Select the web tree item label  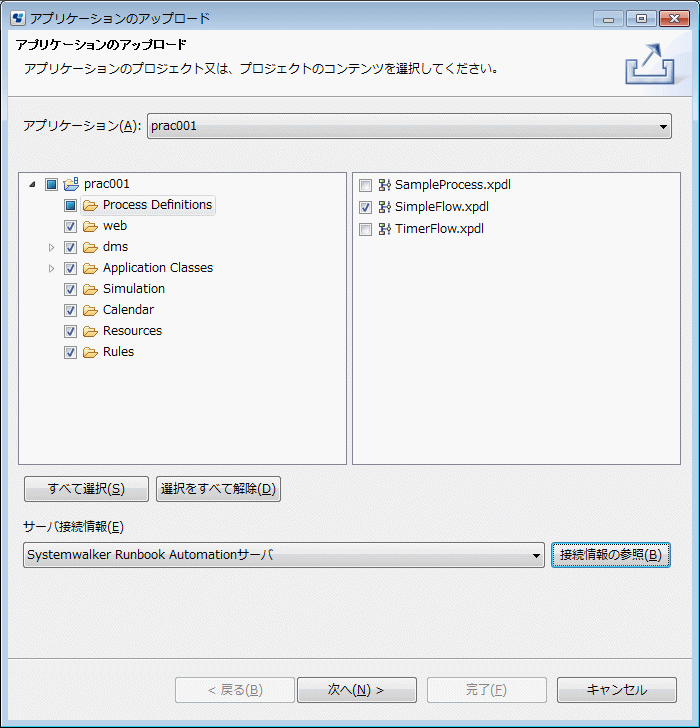115,226
